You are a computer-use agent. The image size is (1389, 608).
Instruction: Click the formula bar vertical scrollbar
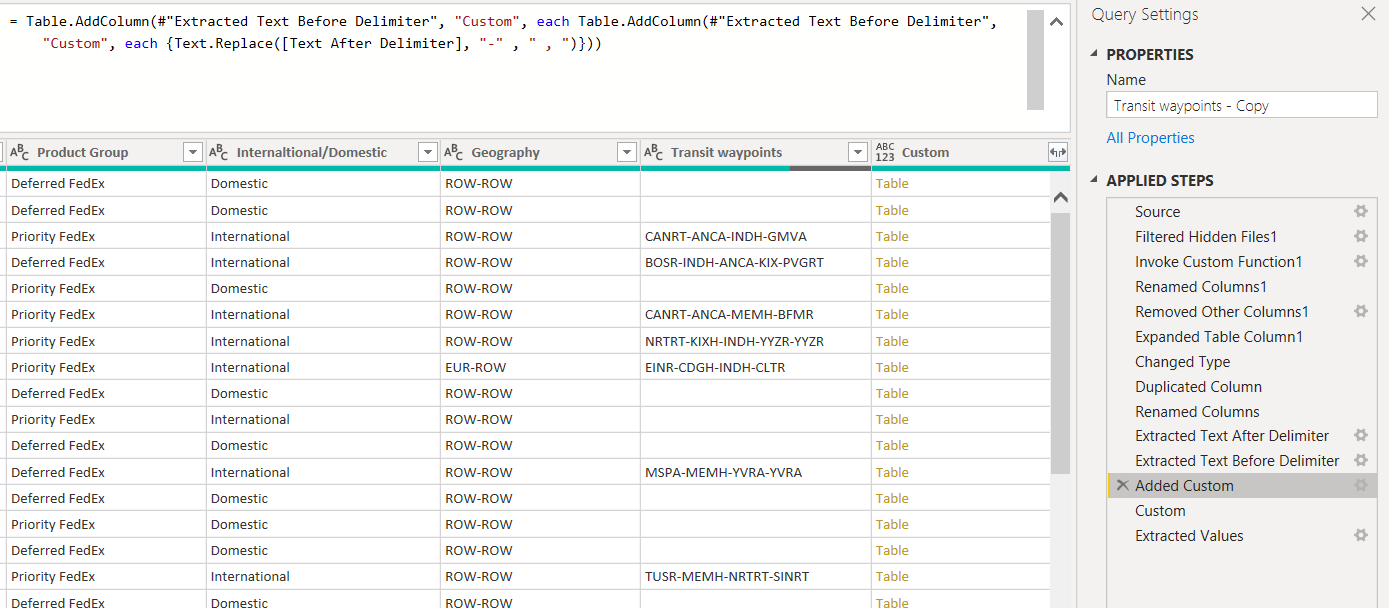point(1035,60)
